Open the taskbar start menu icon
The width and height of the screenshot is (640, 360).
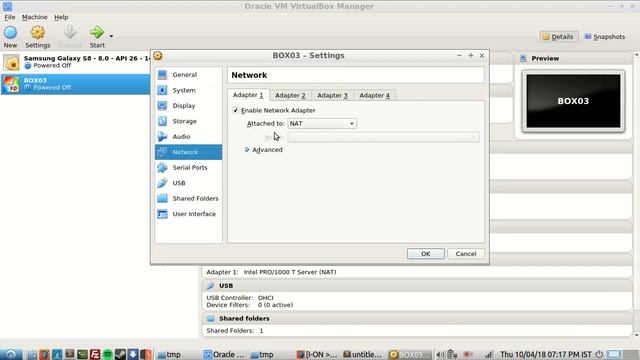[x=11, y=354]
